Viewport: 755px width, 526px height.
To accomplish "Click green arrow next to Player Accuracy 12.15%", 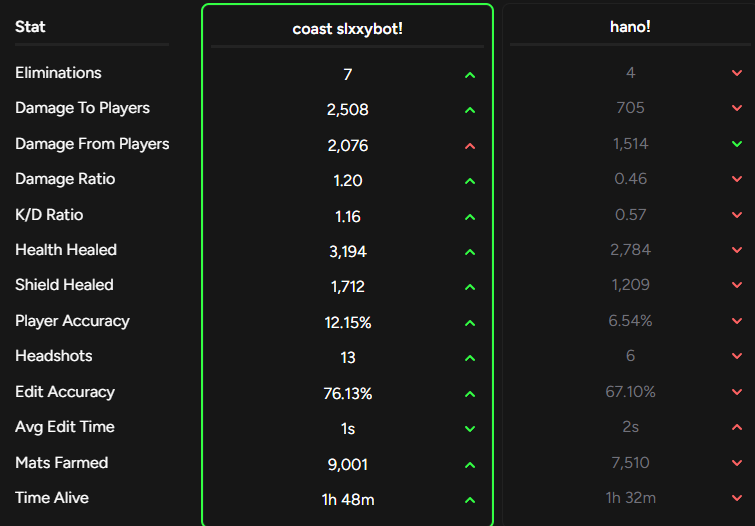I will coord(470,323).
